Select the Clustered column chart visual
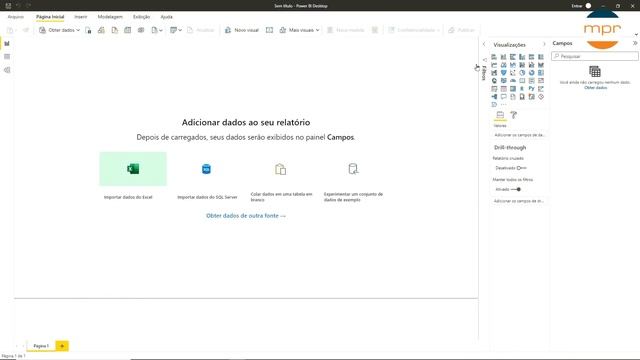 [x=522, y=57]
